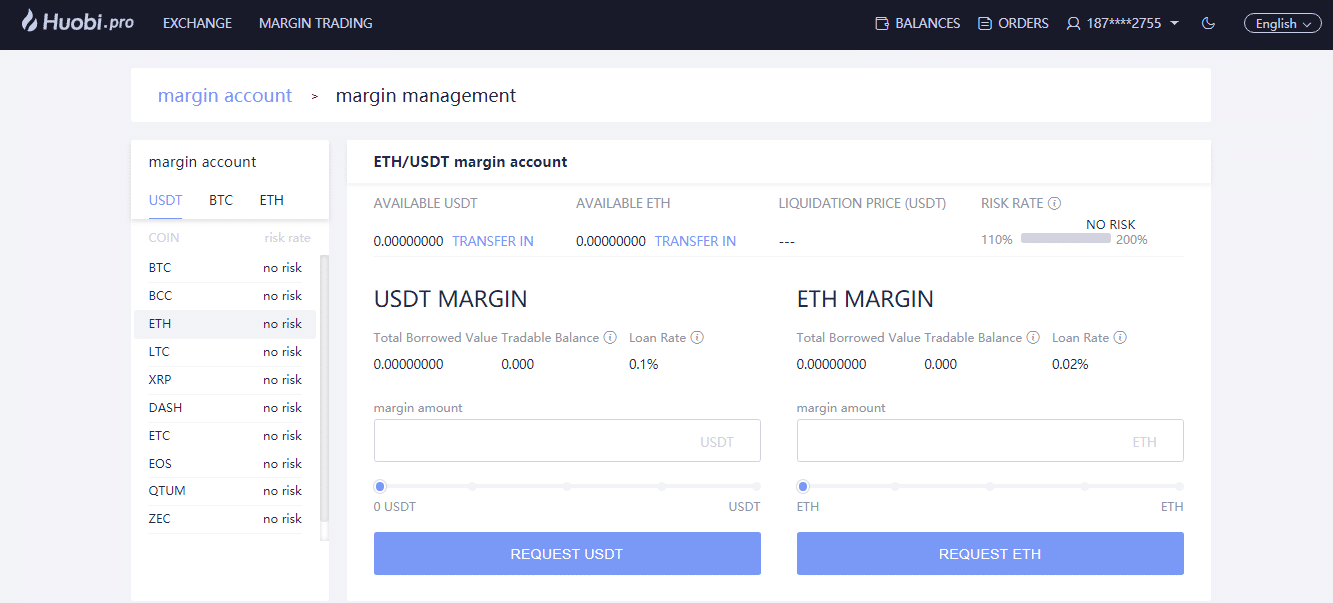Click the RISK RATE info icon
The width and height of the screenshot is (1333, 603).
click(1057, 203)
